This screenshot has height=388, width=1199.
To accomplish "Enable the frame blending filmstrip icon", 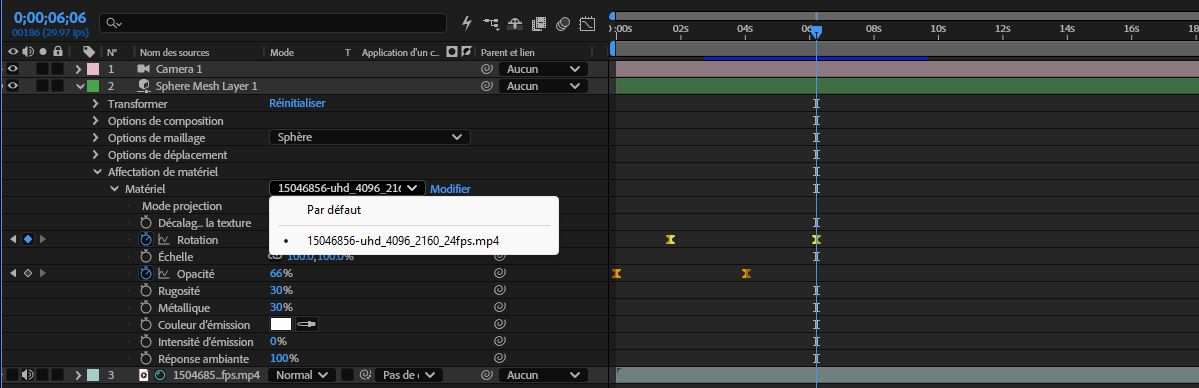I will tap(539, 24).
